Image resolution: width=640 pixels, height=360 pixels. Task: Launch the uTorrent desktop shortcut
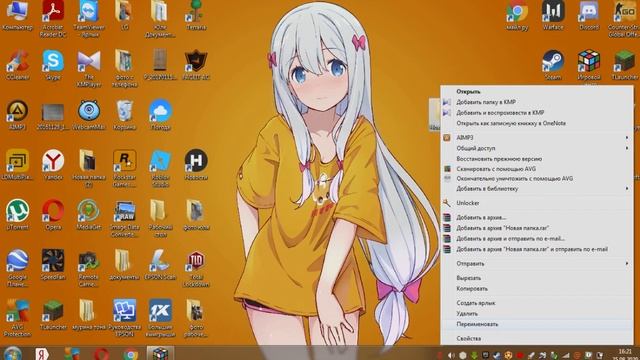click(x=17, y=215)
